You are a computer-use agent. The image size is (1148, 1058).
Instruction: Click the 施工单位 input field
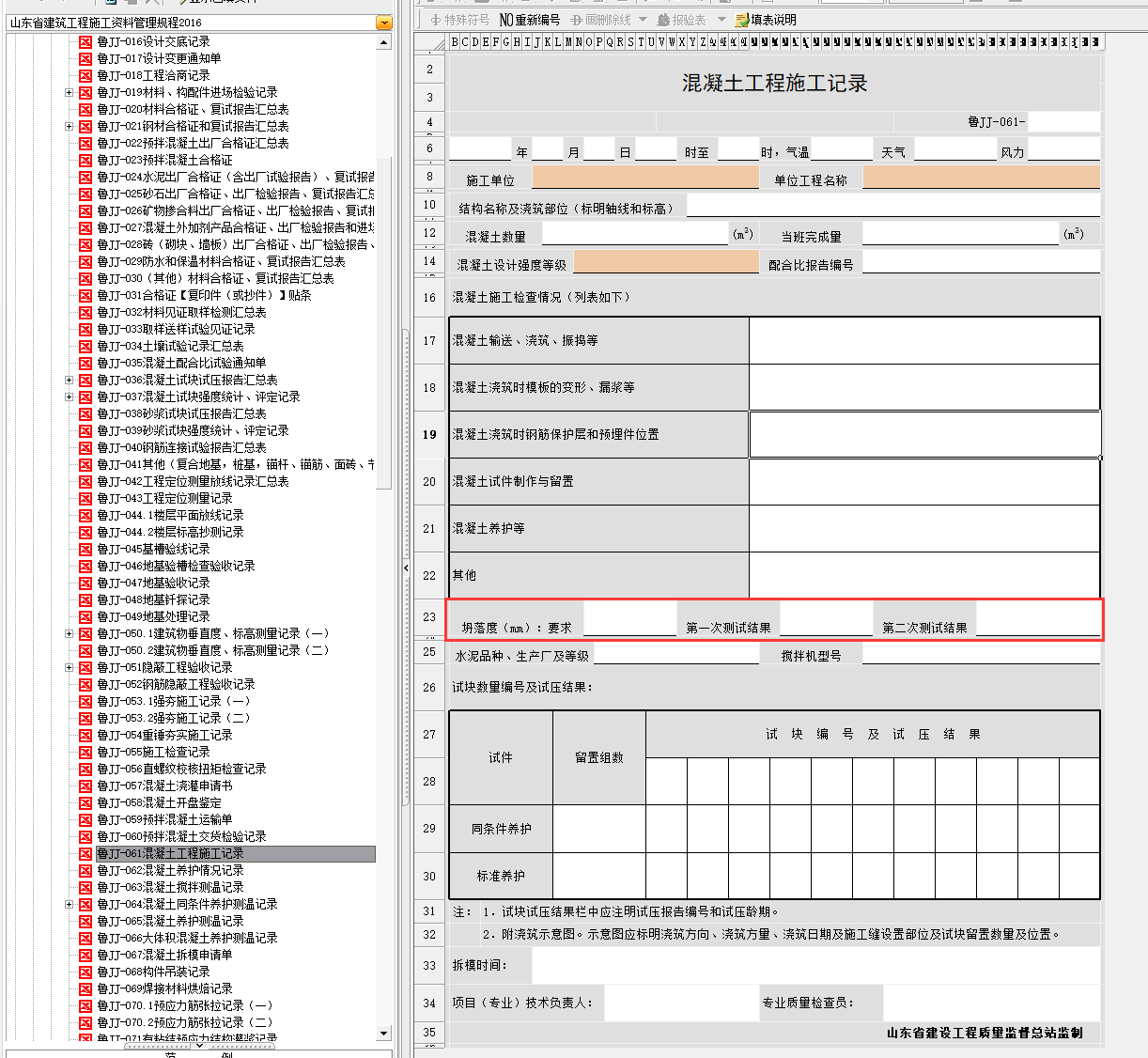point(646,177)
